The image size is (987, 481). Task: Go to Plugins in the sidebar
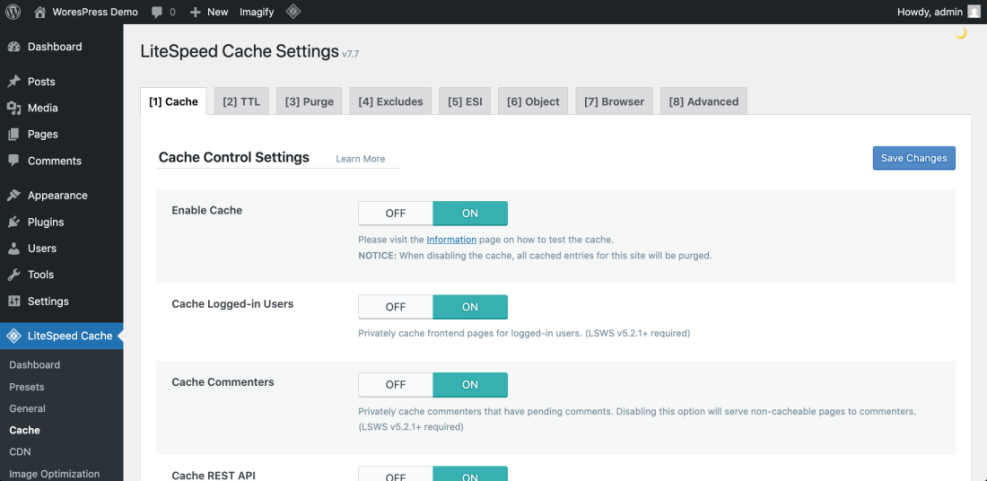click(x=46, y=222)
